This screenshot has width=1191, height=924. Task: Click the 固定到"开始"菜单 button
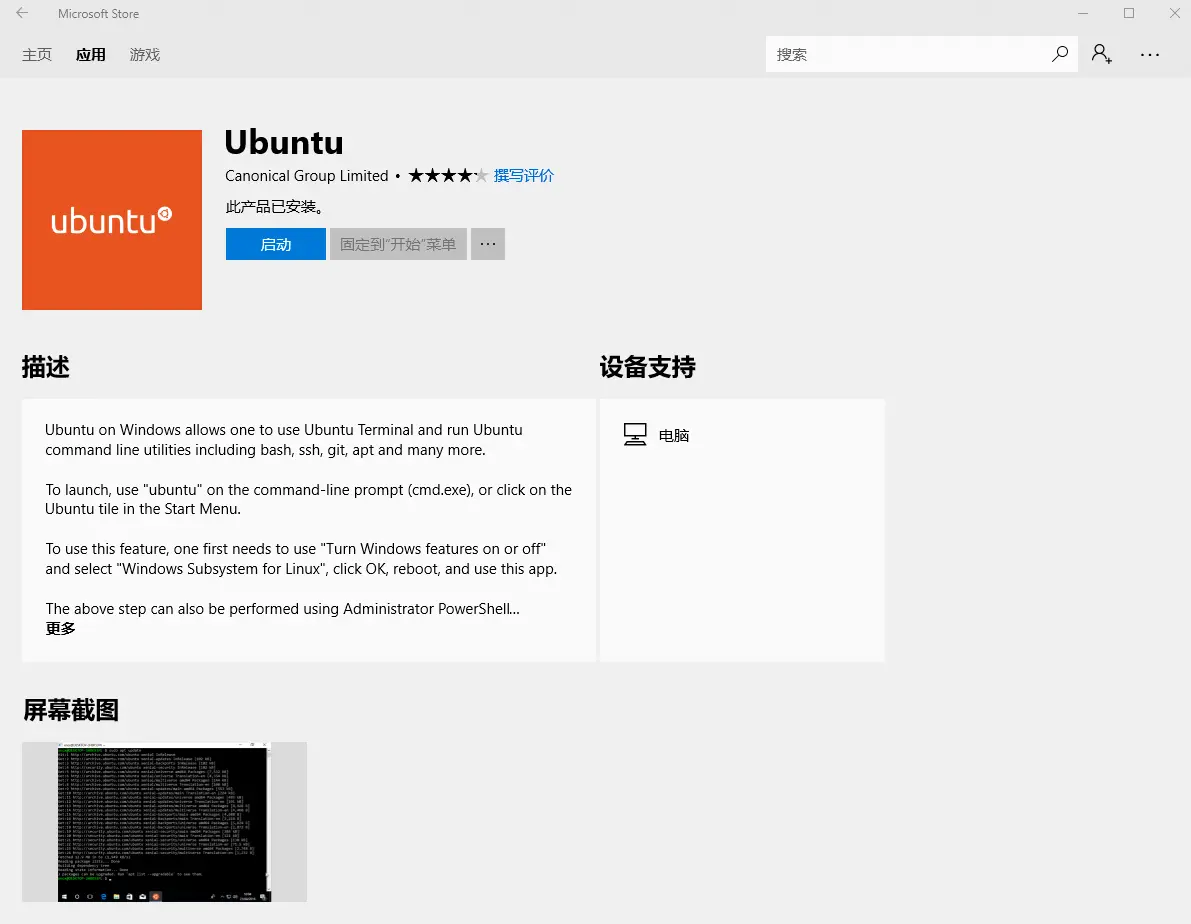[x=397, y=243]
